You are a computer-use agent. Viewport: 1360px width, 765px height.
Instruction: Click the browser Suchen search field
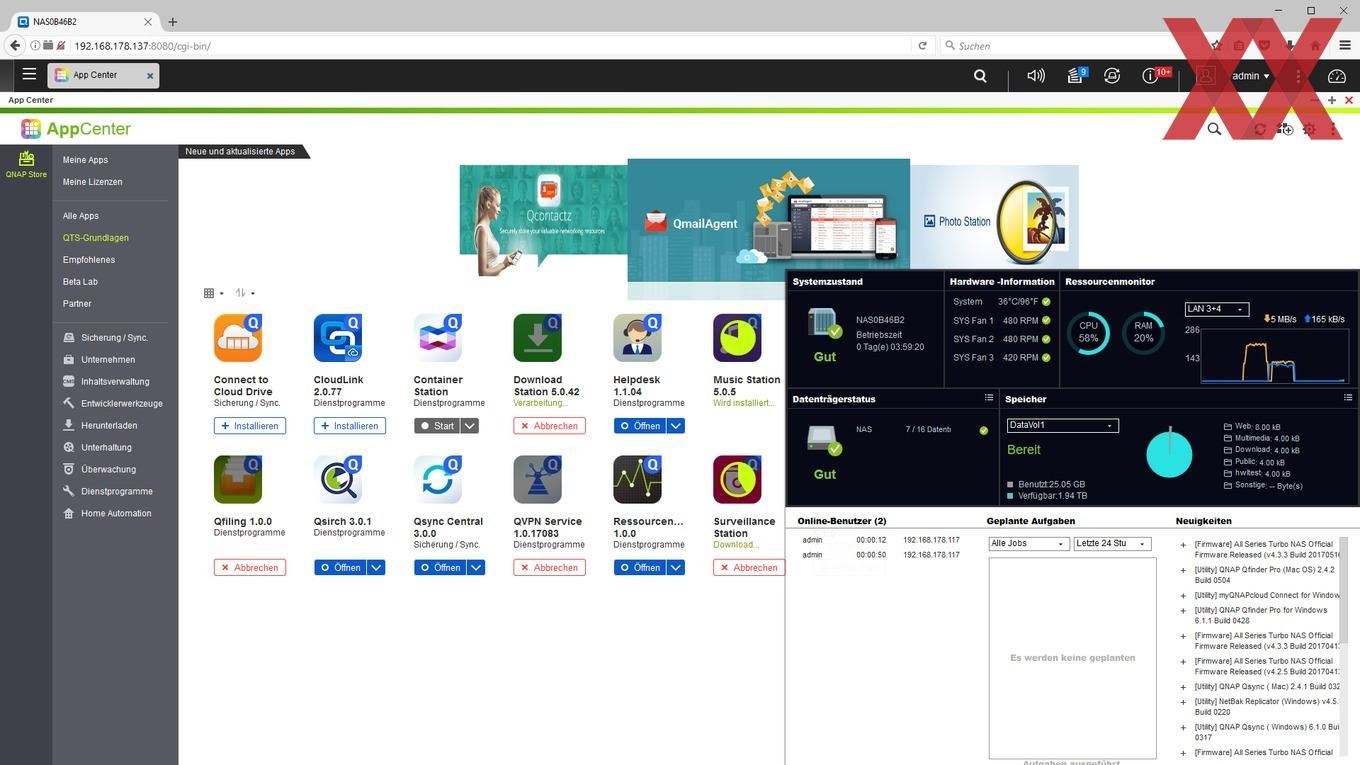coord(1070,45)
